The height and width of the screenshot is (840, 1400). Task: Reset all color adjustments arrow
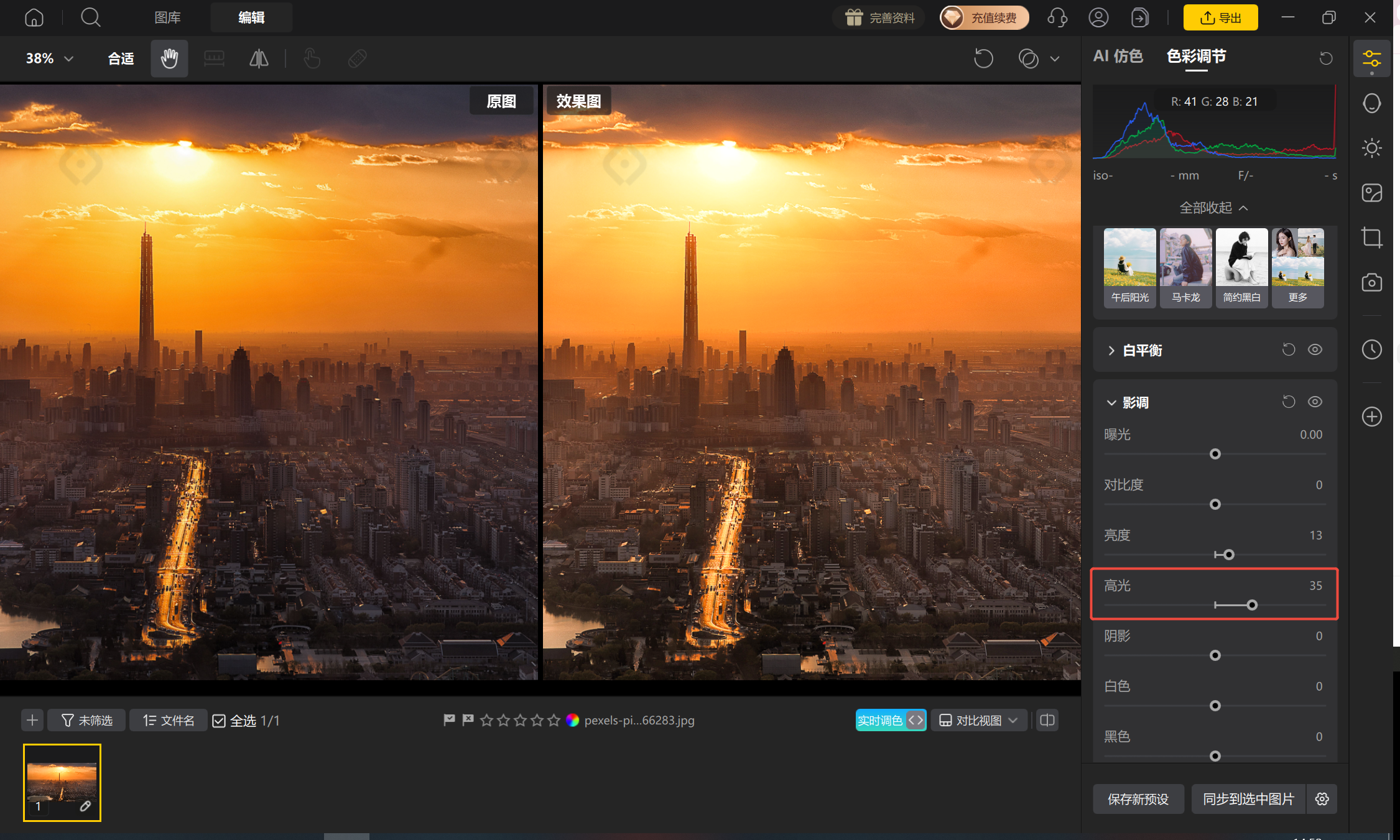[x=1326, y=58]
